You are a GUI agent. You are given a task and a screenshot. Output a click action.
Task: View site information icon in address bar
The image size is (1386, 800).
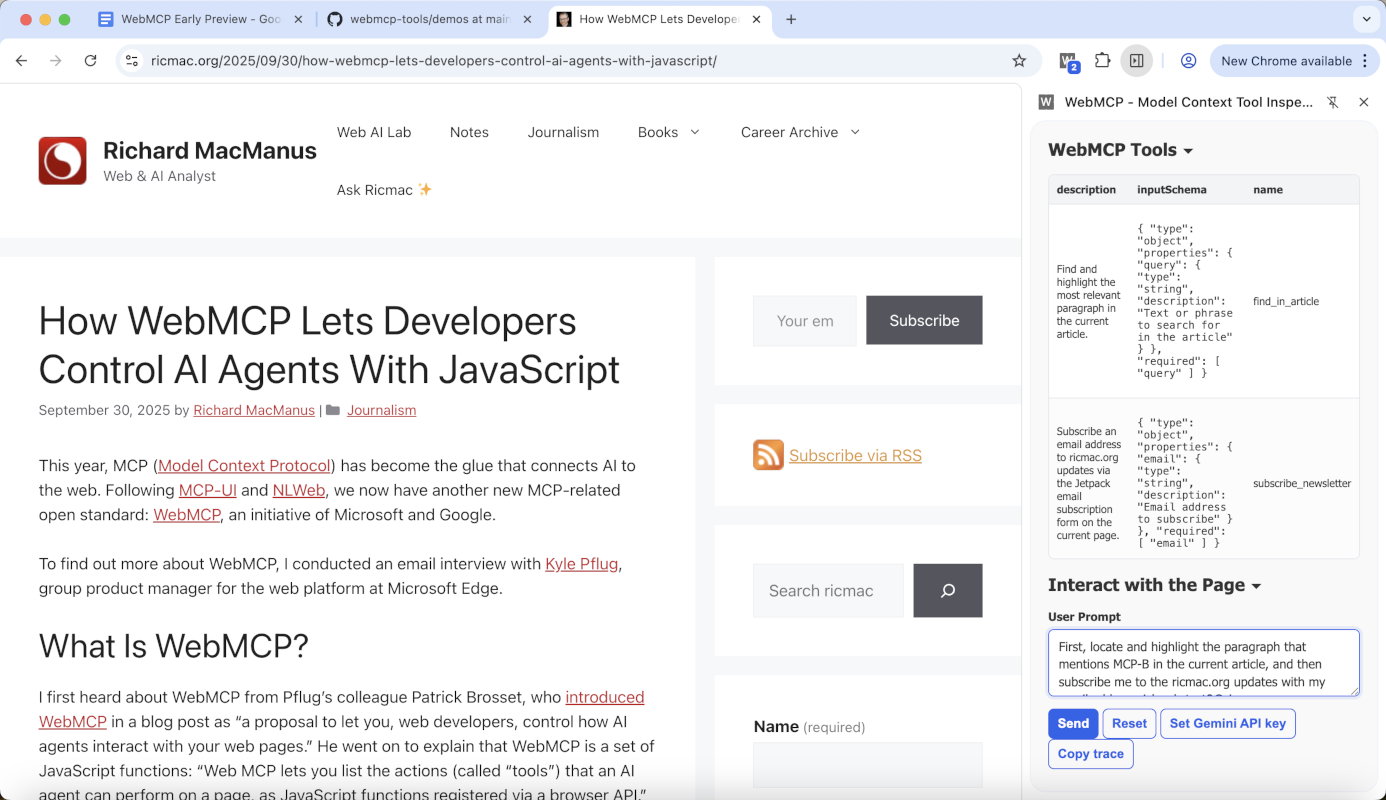(132, 61)
